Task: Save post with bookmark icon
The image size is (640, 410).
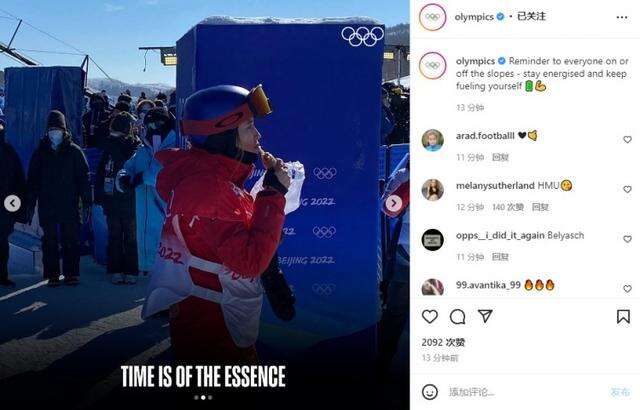Action: click(x=623, y=317)
